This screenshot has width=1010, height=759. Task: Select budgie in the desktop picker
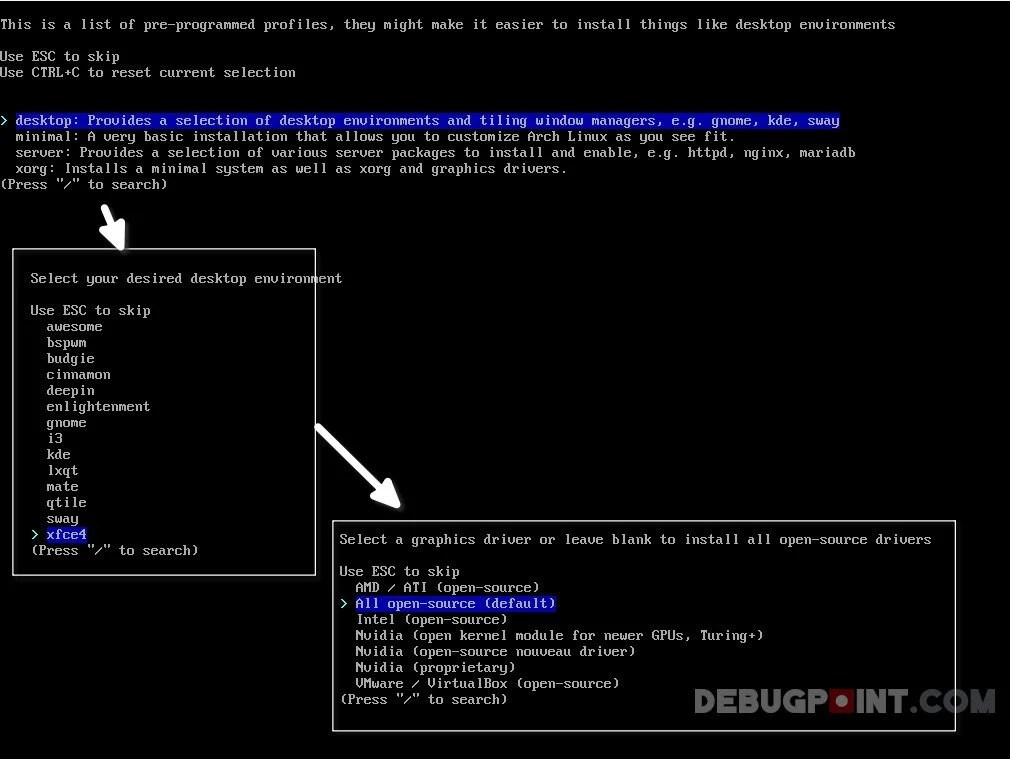[x=70, y=358]
